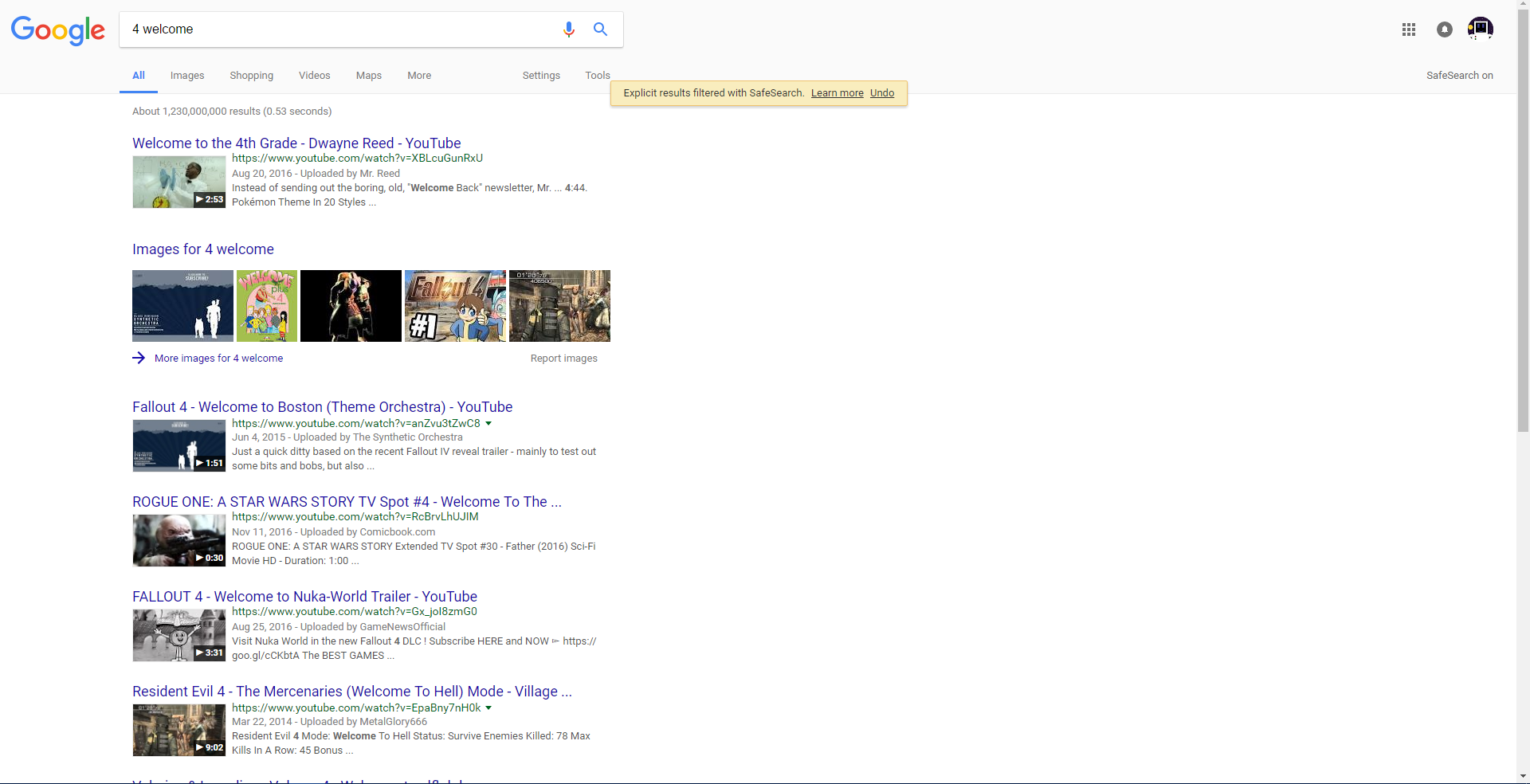Open Resident Evil 4 Mercenaries result
The height and width of the screenshot is (784, 1530).
pos(352,692)
